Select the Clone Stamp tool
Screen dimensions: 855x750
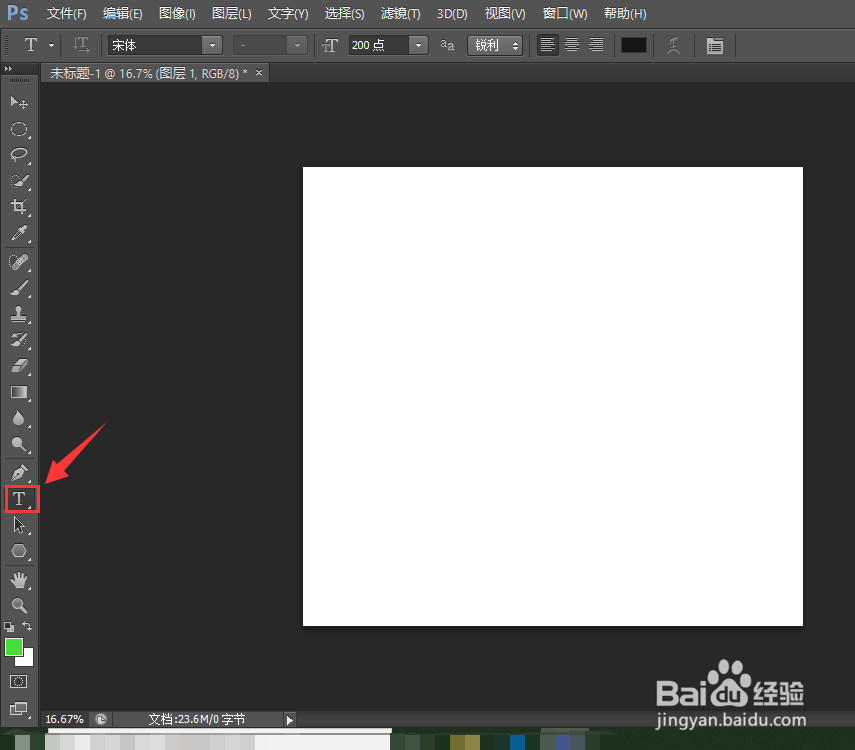19,314
